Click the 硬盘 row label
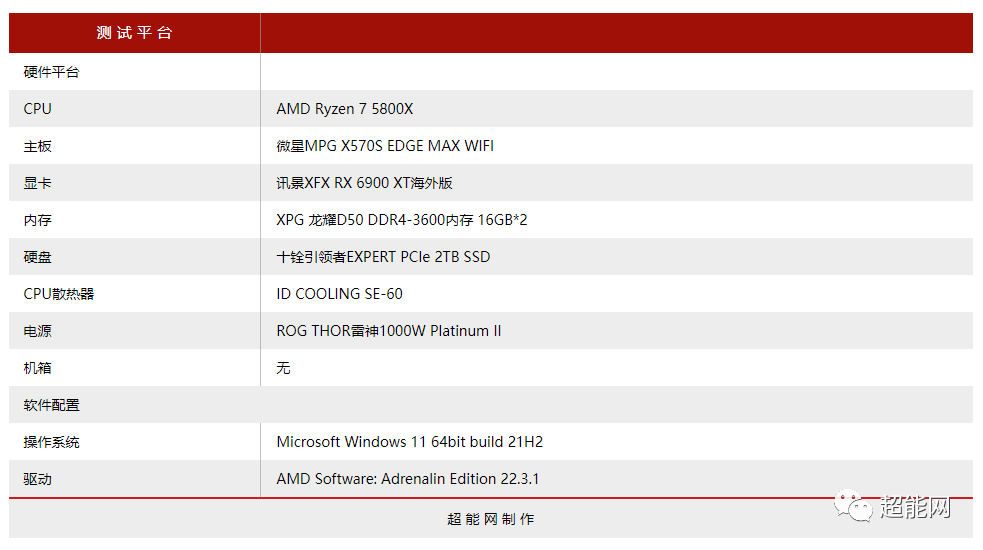Screen dimensions: 983x550 38,257
